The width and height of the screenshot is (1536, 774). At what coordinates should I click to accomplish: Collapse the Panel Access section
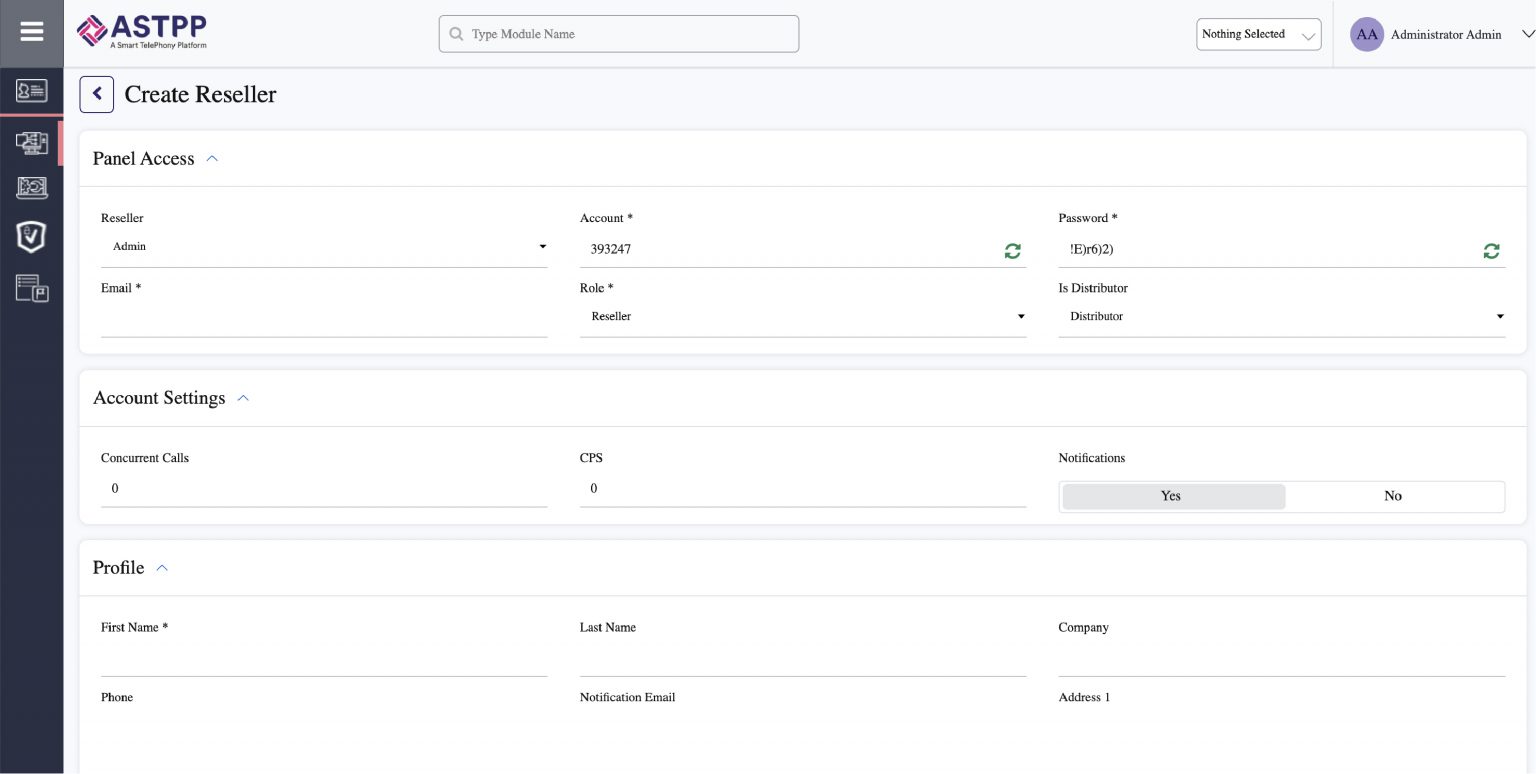tap(211, 158)
